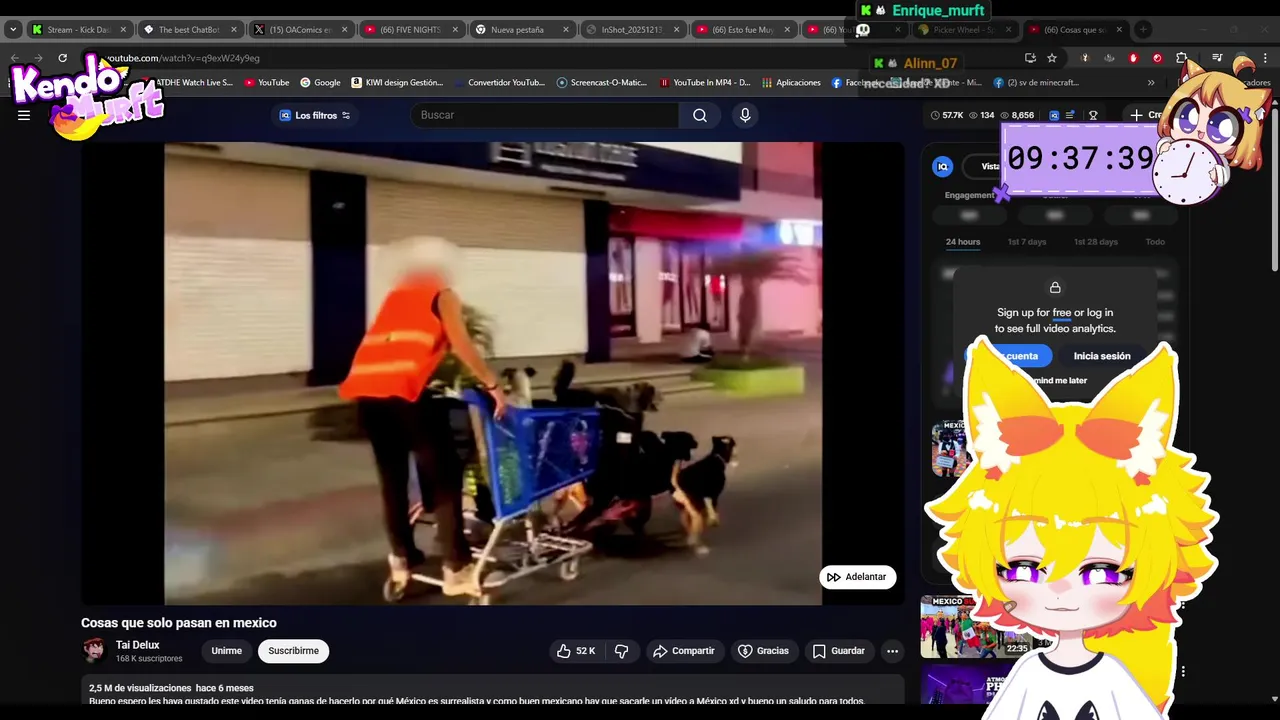Click the 2,5 M de visualizaciones description text
This screenshot has width=1280, height=720.
138,688
